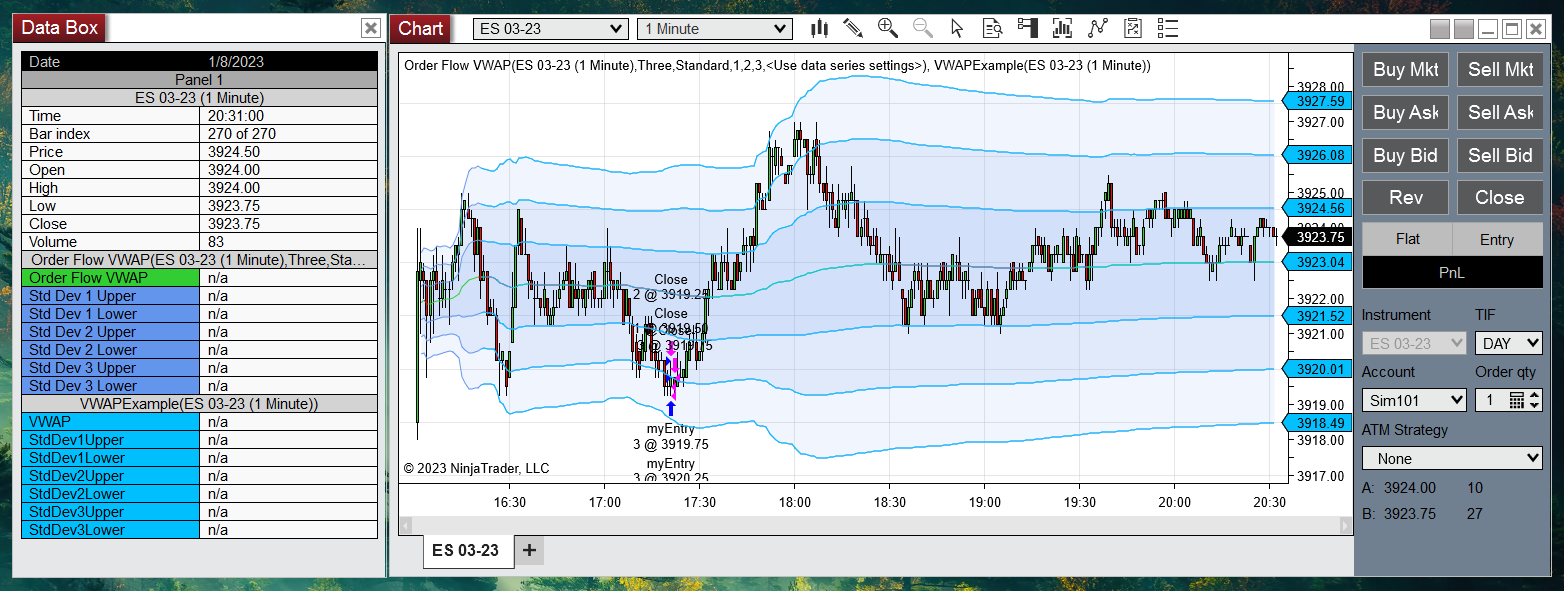The image size is (1564, 591).
Task: Toggle the Data Box toolbar icon
Action: (x=992, y=28)
